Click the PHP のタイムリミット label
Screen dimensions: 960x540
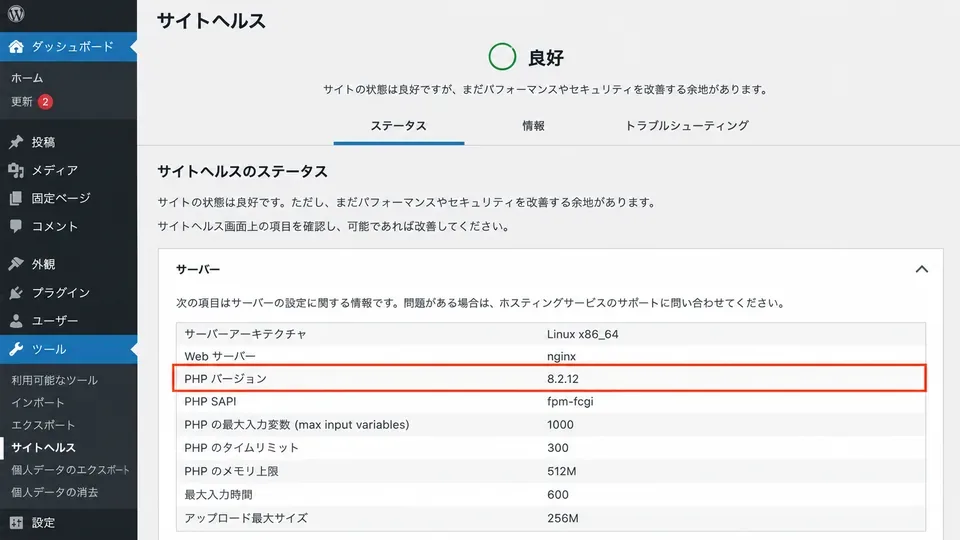241,448
